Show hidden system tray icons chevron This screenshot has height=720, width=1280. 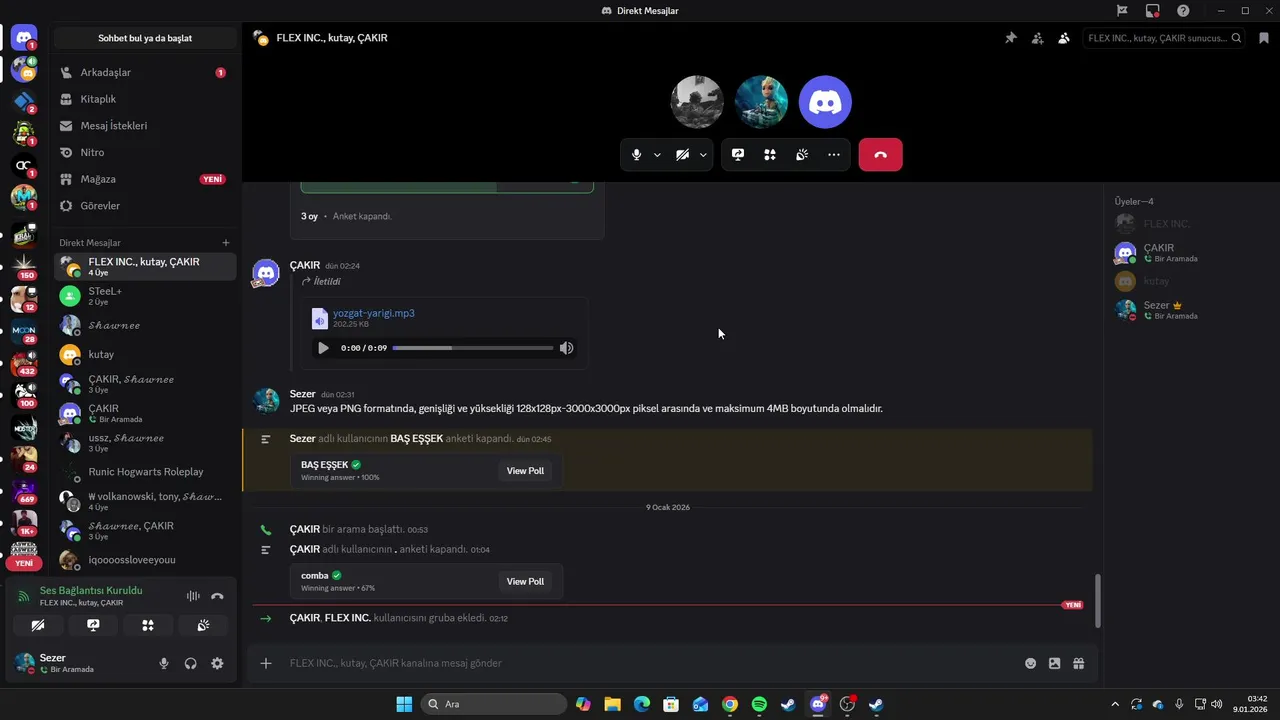coord(1115,704)
